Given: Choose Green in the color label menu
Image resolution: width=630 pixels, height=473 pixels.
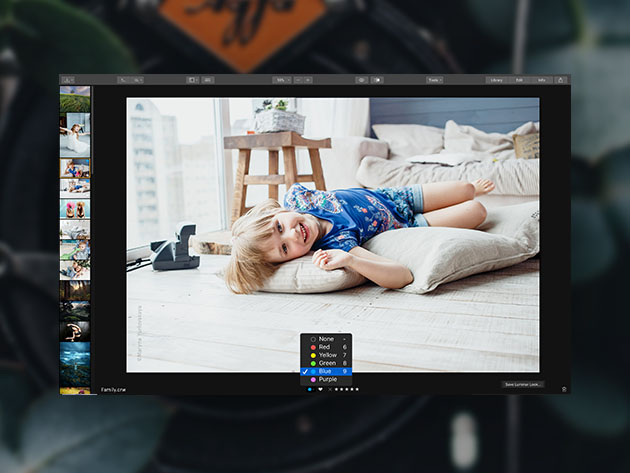Looking at the screenshot, I should 326,363.
